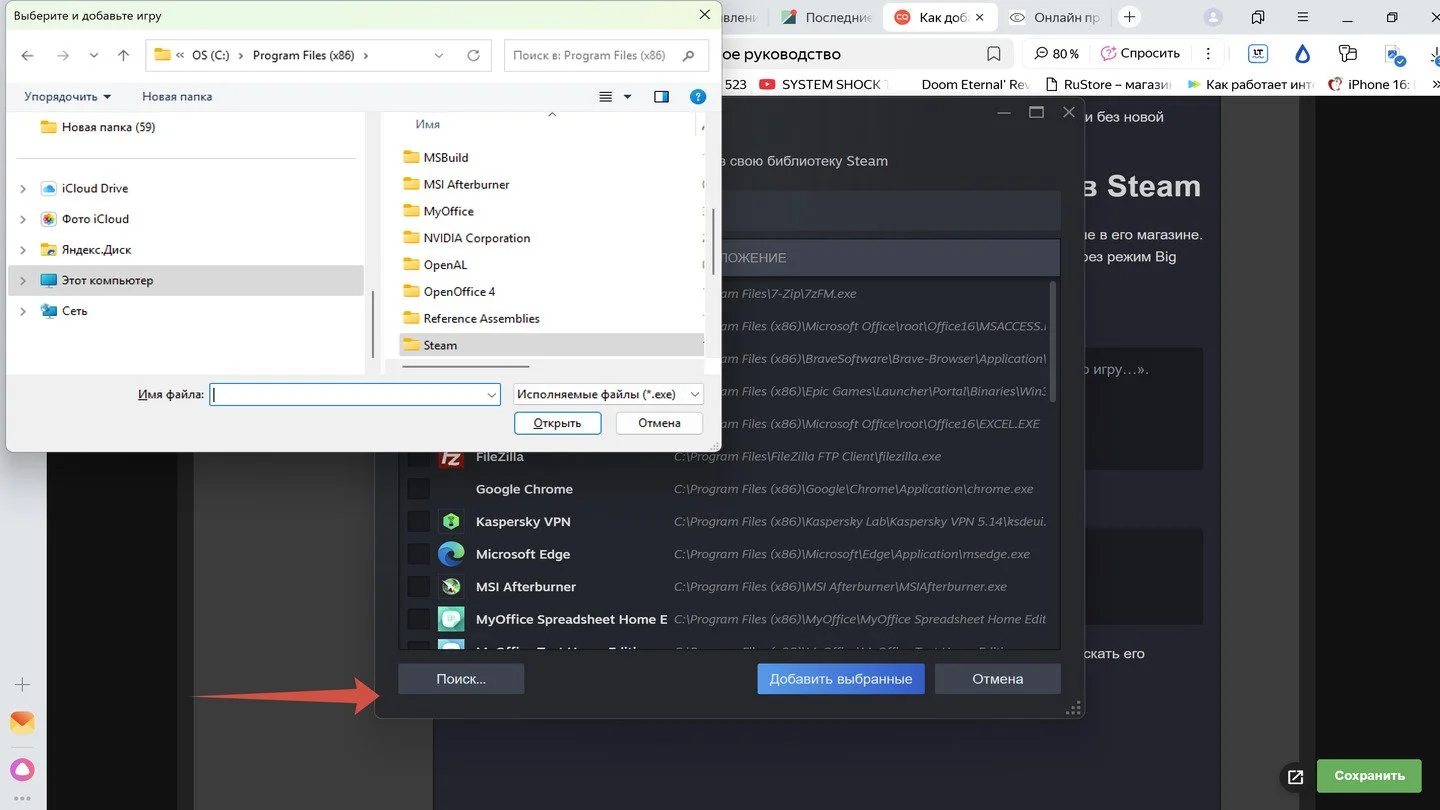Click the Поиск... browse button
This screenshot has width=1440, height=810.
461,679
